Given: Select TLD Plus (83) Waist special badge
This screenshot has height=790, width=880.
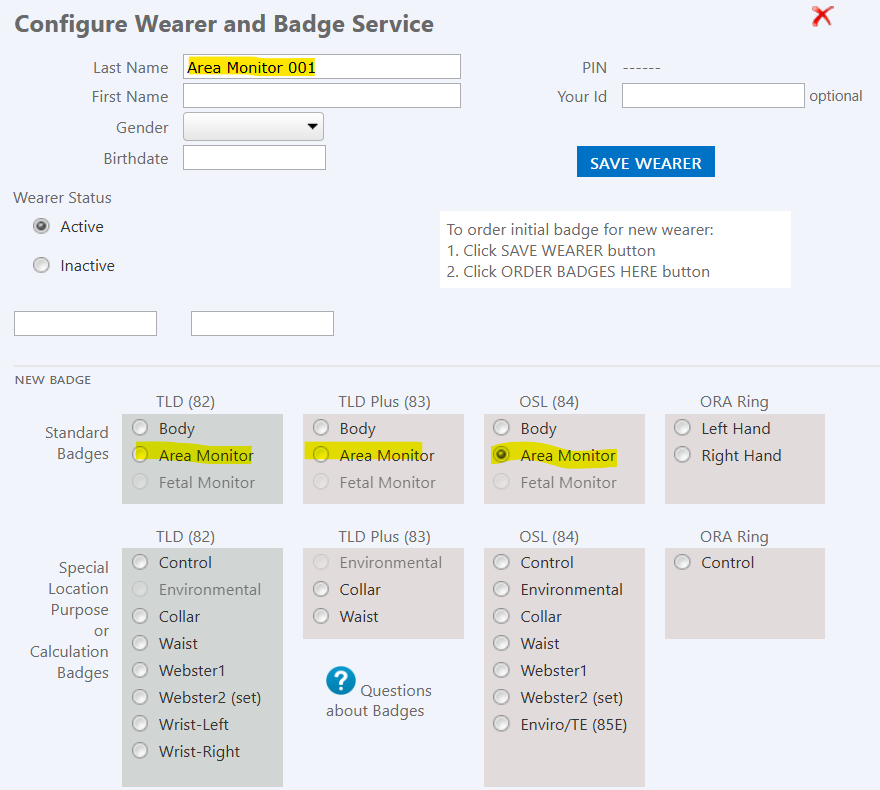Looking at the screenshot, I should (321, 617).
